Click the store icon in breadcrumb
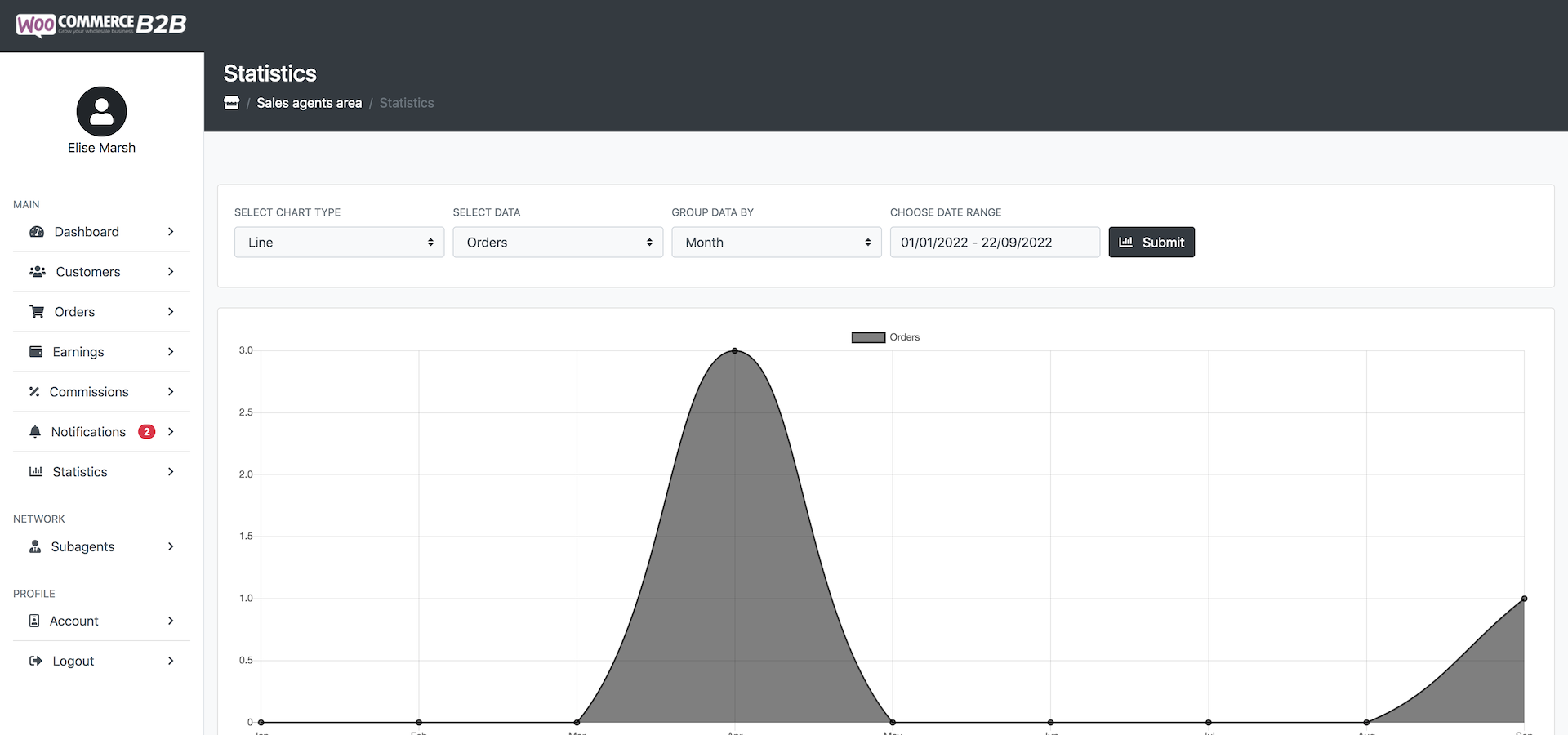1568x735 pixels. click(x=232, y=103)
